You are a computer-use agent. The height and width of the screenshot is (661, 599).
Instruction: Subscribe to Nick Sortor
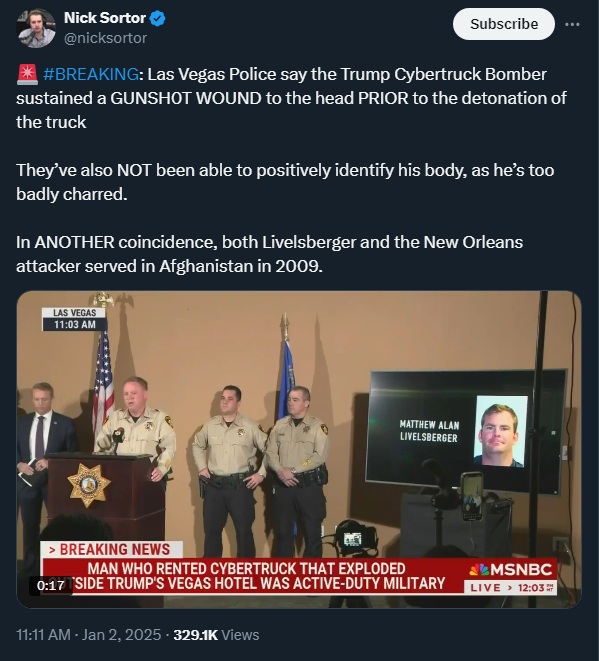coord(504,24)
